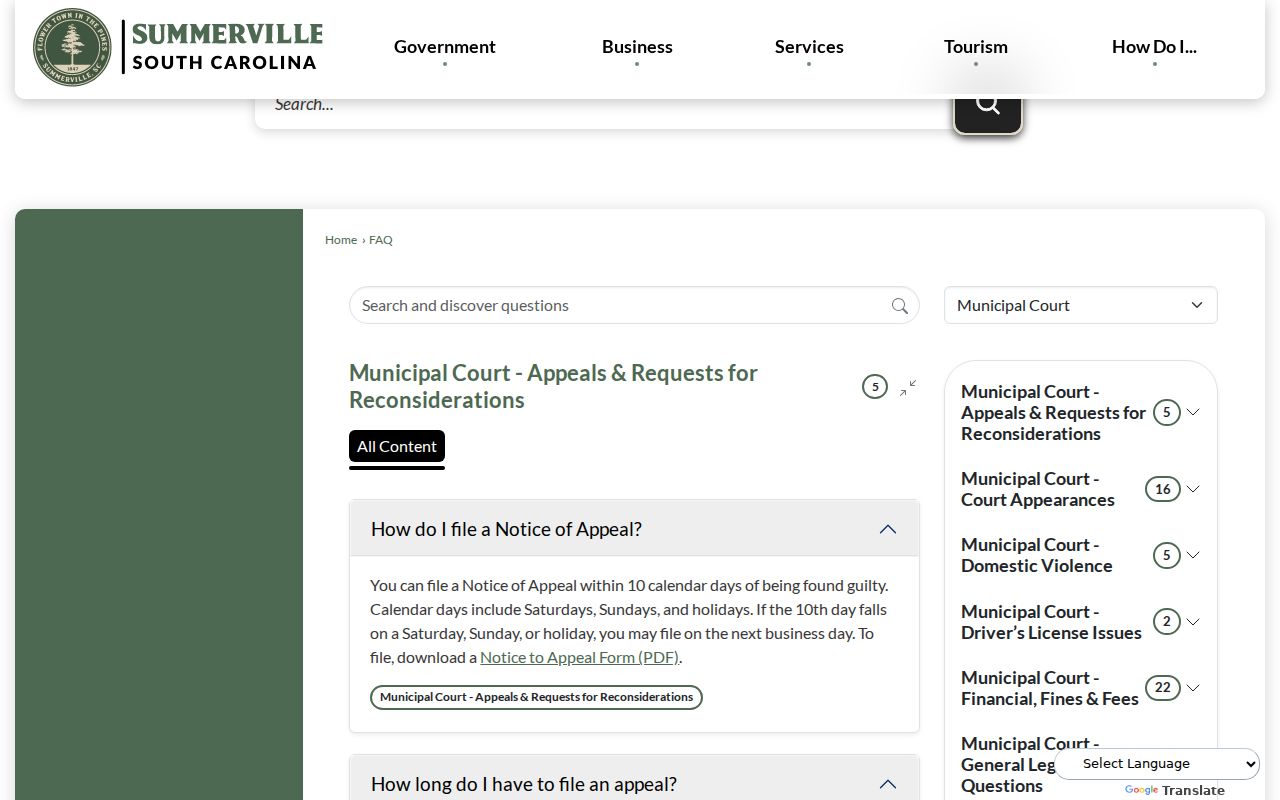Collapse all questions with the shrink arrows icon

tap(908, 388)
